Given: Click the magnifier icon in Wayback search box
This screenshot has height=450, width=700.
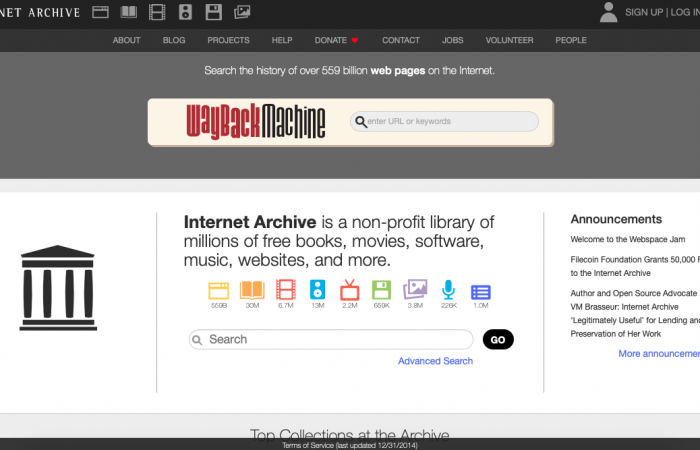Looking at the screenshot, I should pyautogui.click(x=361, y=121).
